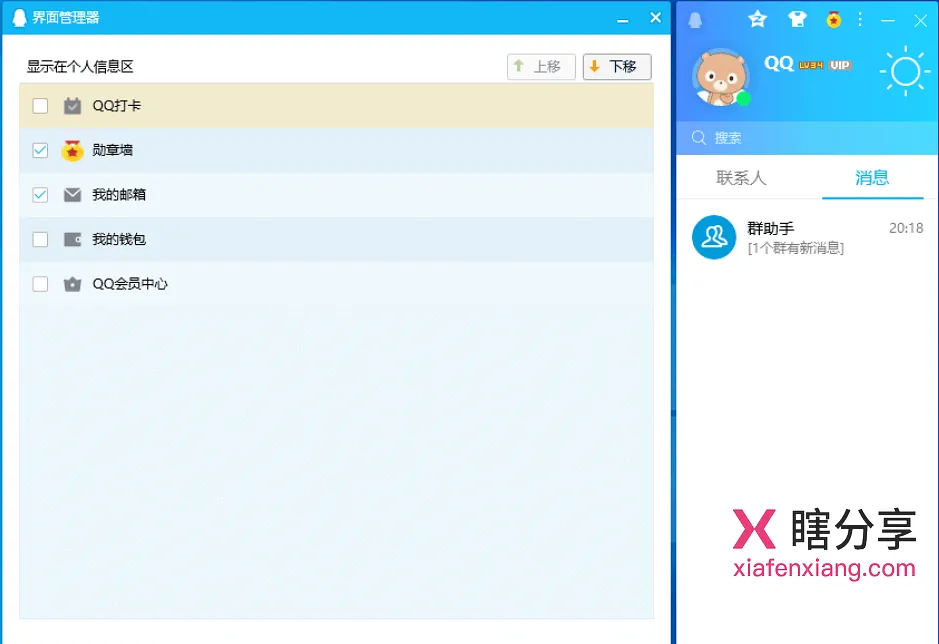Click the envelope icon beside 我的邮箱
Screen dimensions: 939x644
(x=72, y=195)
